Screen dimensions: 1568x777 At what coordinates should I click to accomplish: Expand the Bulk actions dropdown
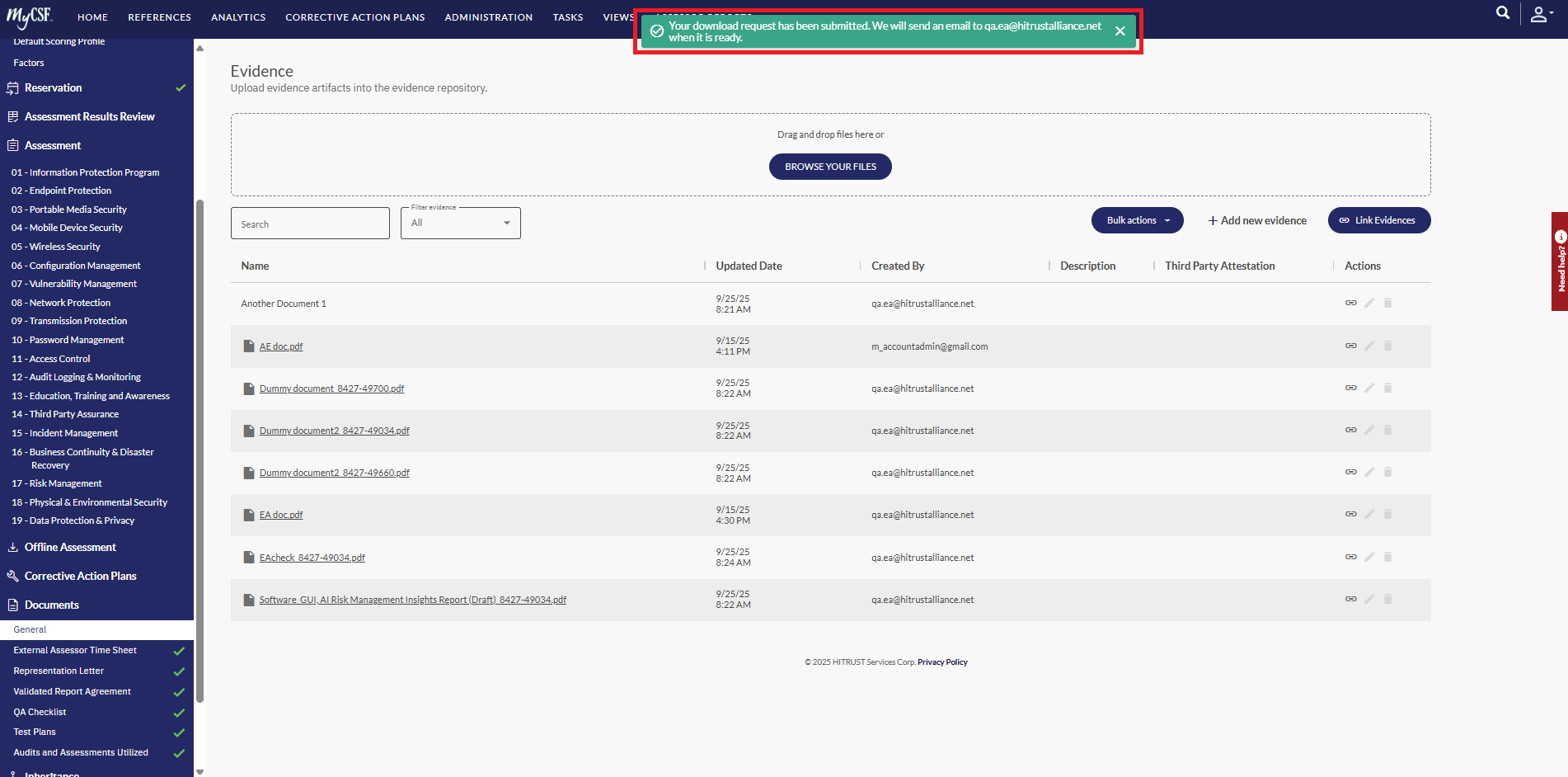coord(1137,220)
